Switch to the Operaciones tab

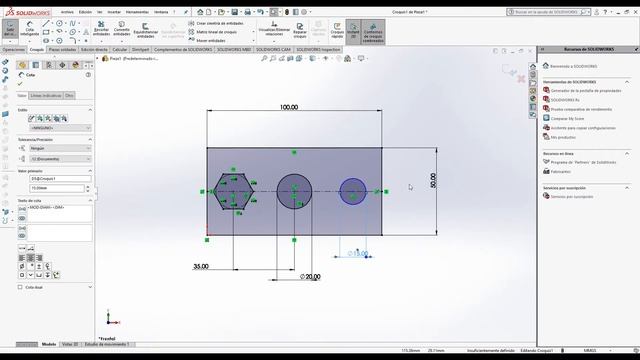pos(13,49)
